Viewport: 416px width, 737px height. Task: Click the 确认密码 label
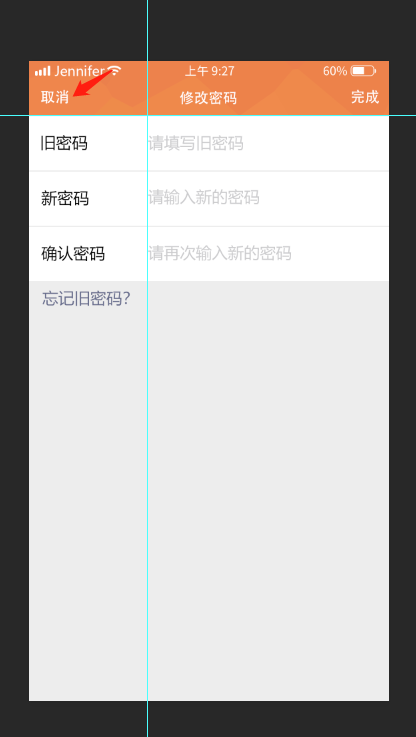73,254
